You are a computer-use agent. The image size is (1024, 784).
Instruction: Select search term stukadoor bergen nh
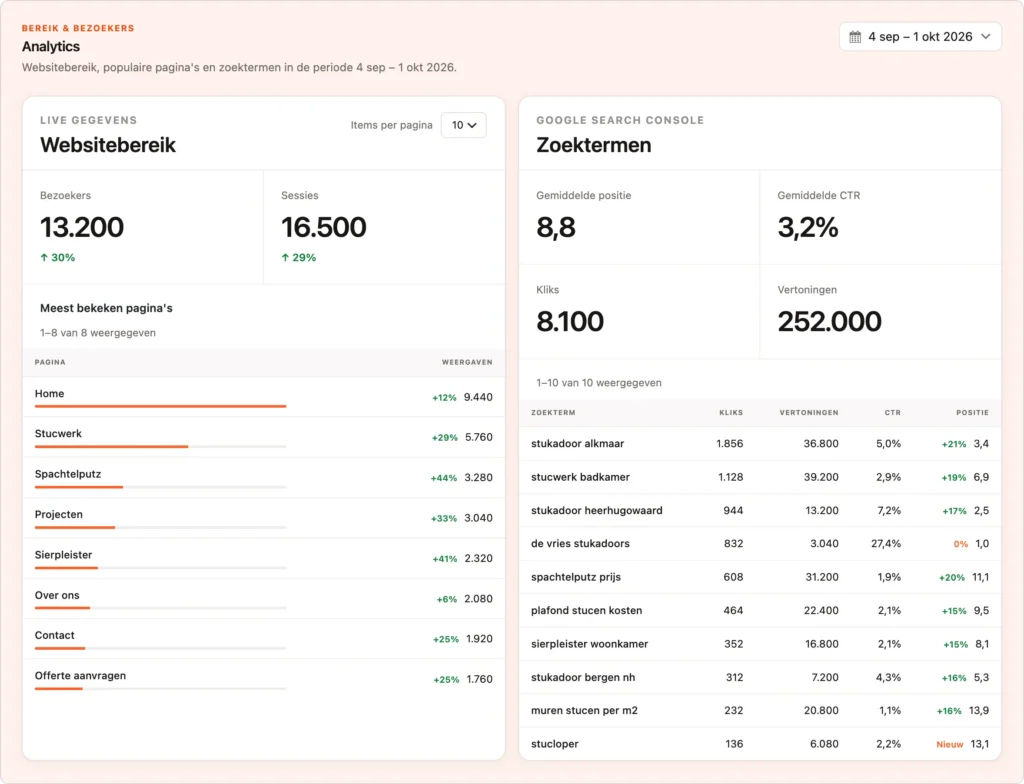583,678
